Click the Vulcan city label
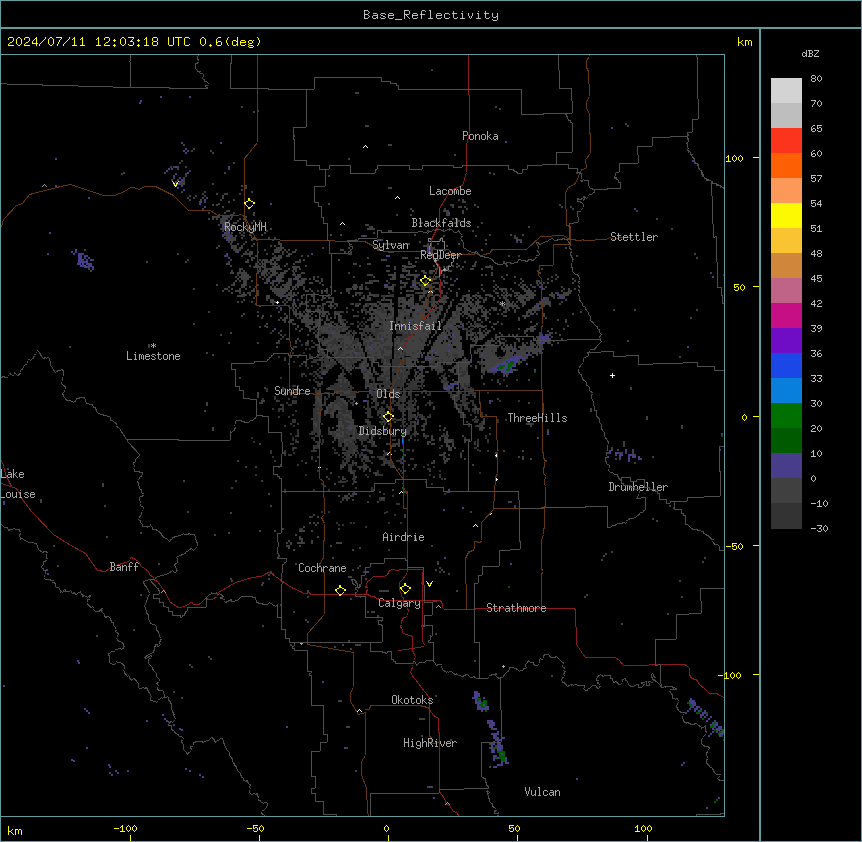Image resolution: width=862 pixels, height=842 pixels. (x=543, y=792)
